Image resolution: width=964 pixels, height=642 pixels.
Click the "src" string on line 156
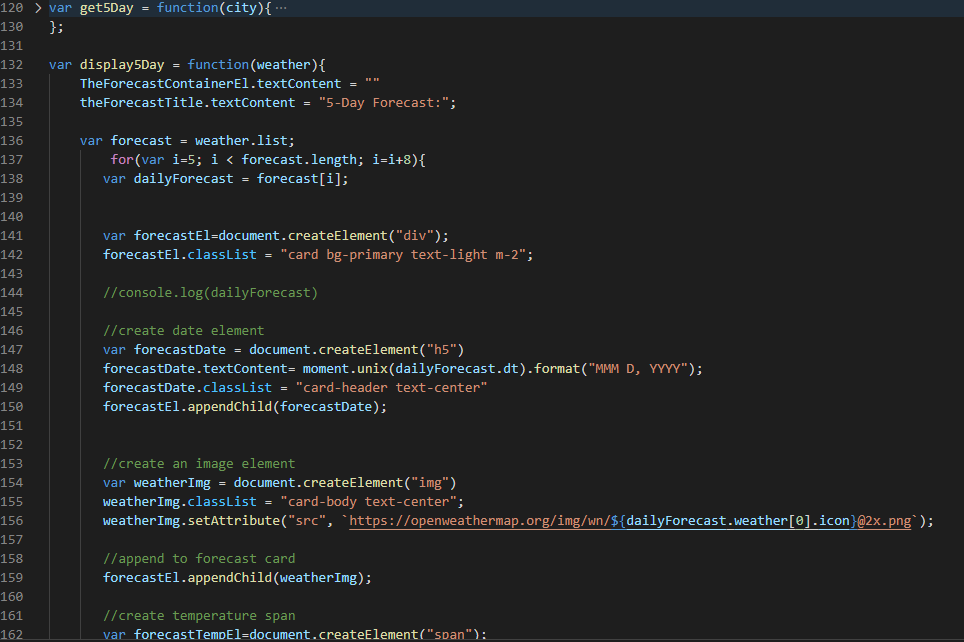click(x=307, y=521)
